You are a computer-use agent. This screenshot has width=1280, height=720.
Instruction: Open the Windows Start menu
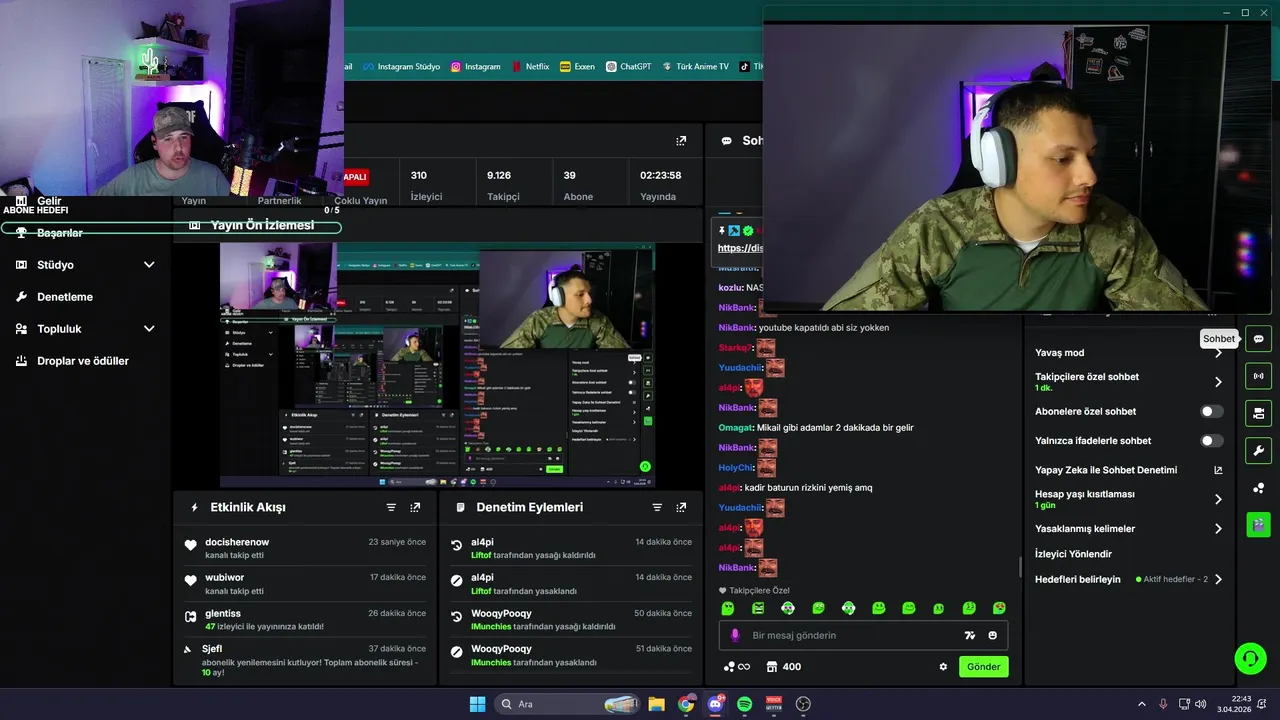[477, 704]
